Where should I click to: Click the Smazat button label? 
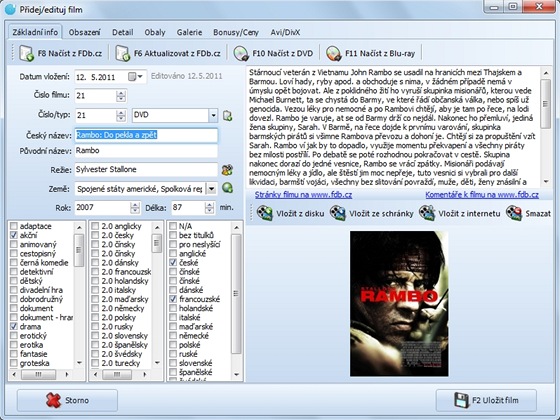[538, 214]
